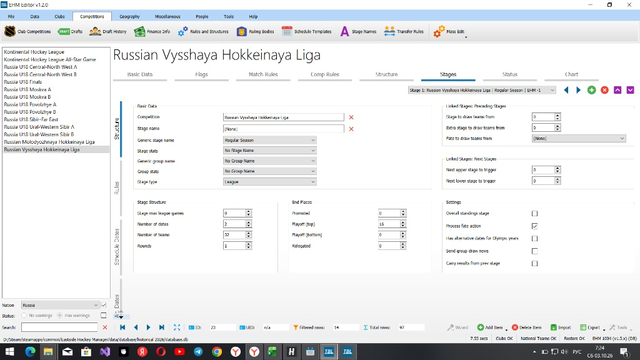Switch to the Basic Data tab
This screenshot has height=360, width=640.
coord(140,74)
